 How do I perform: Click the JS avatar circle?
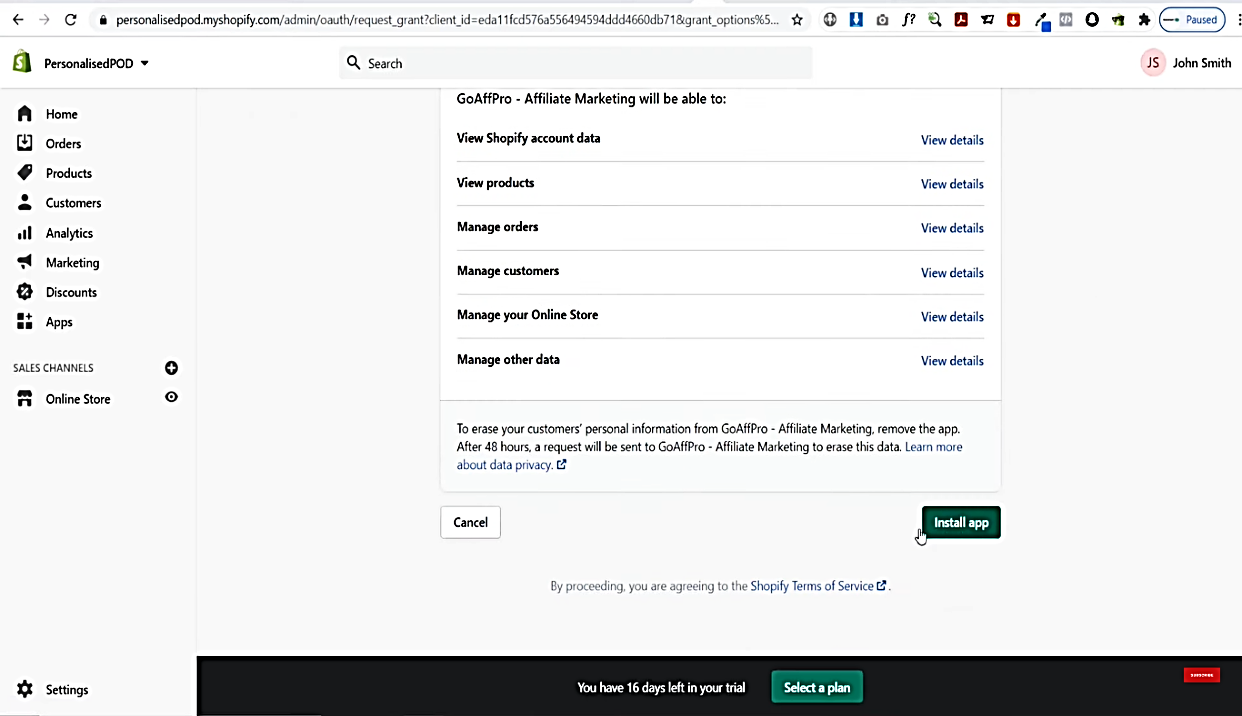[x=1153, y=63]
